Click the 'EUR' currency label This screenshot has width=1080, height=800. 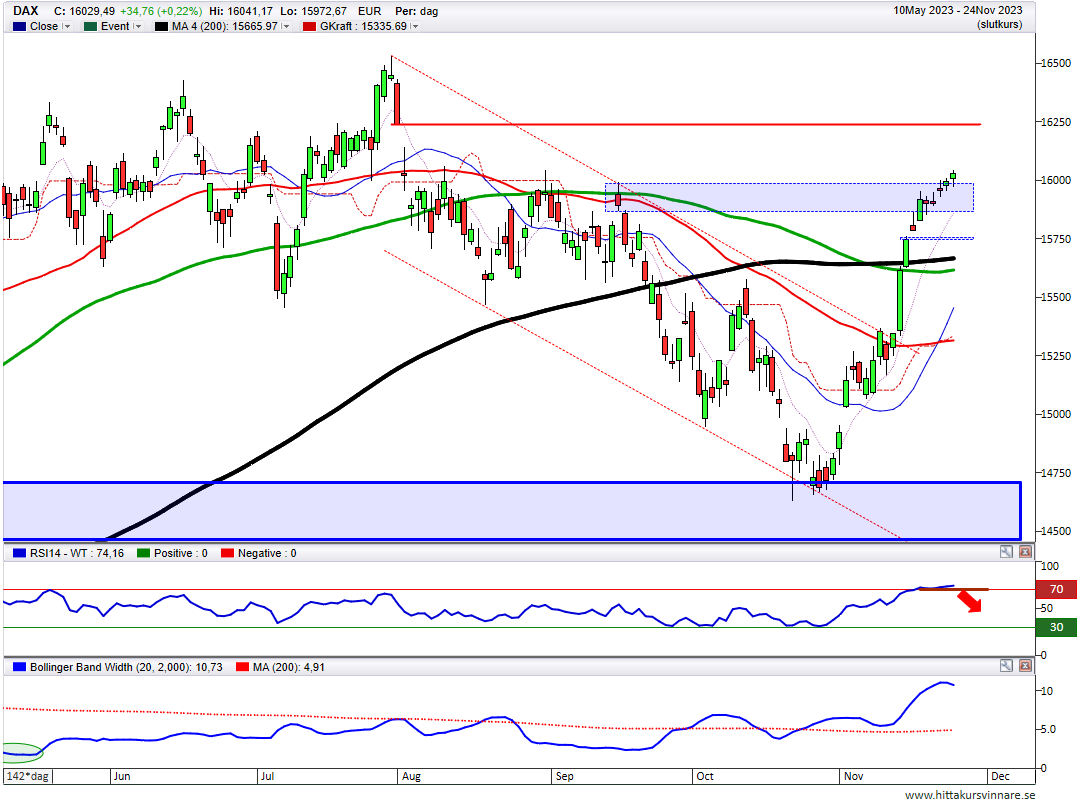[x=370, y=11]
